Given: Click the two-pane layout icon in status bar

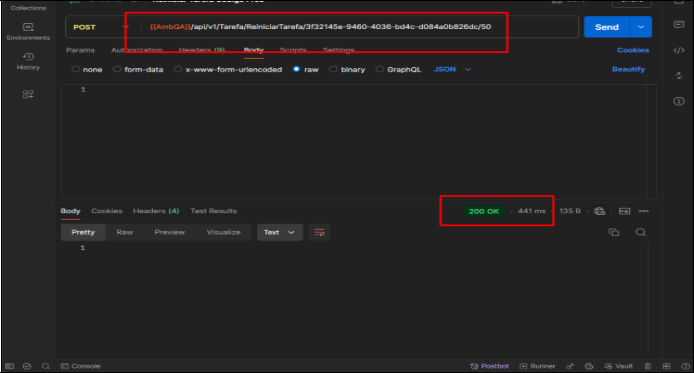Looking at the screenshot, I should tap(666, 366).
